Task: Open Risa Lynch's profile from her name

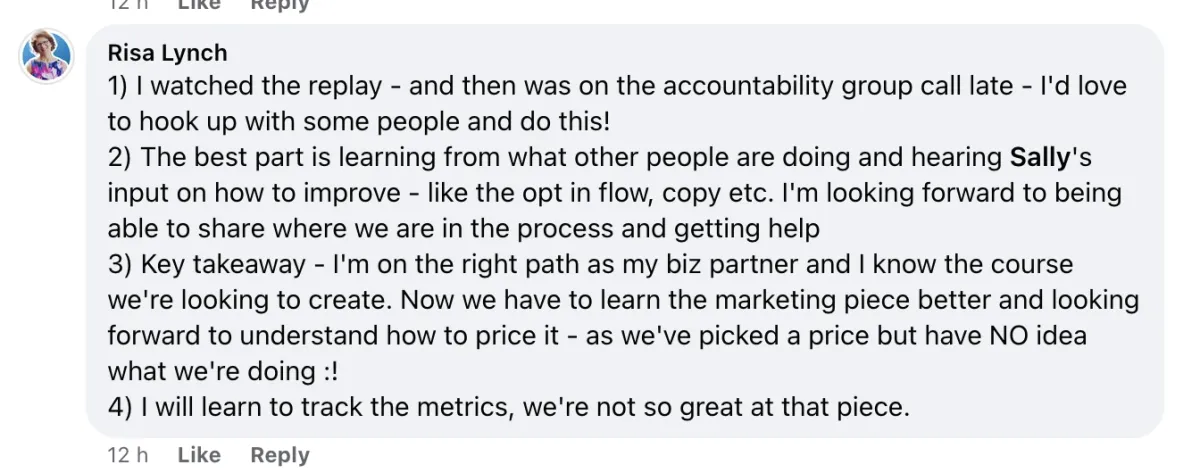Action: 167,53
